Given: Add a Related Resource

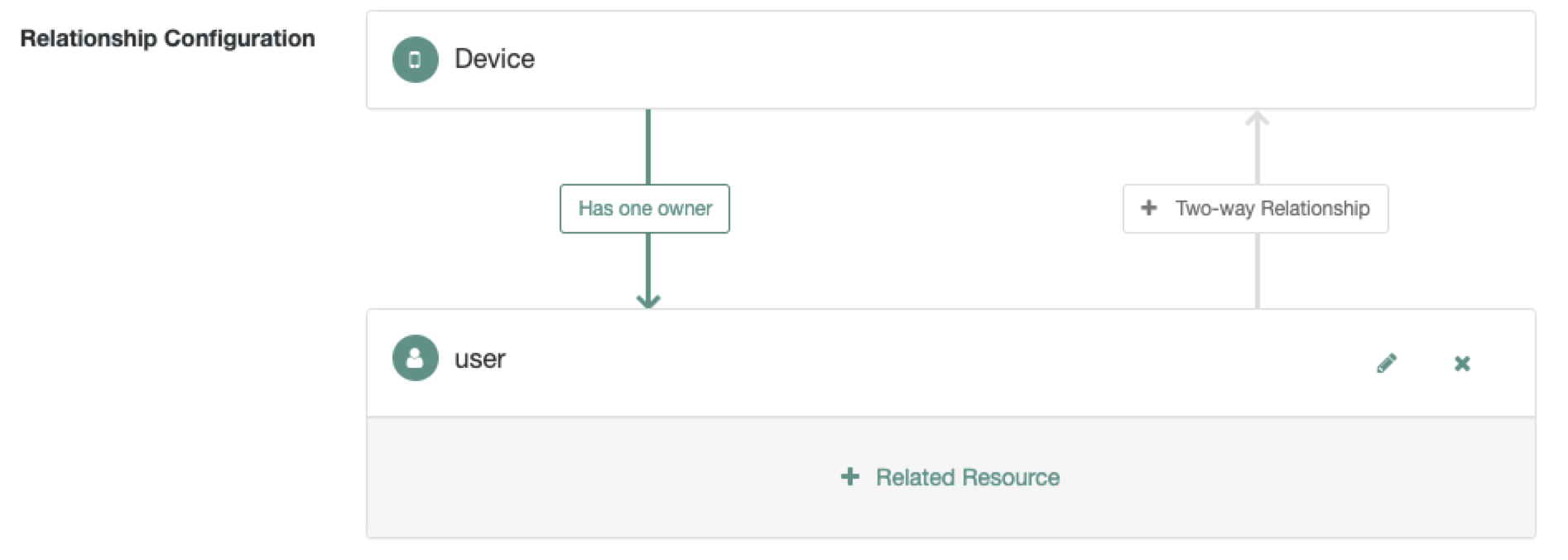Looking at the screenshot, I should 967,477.
